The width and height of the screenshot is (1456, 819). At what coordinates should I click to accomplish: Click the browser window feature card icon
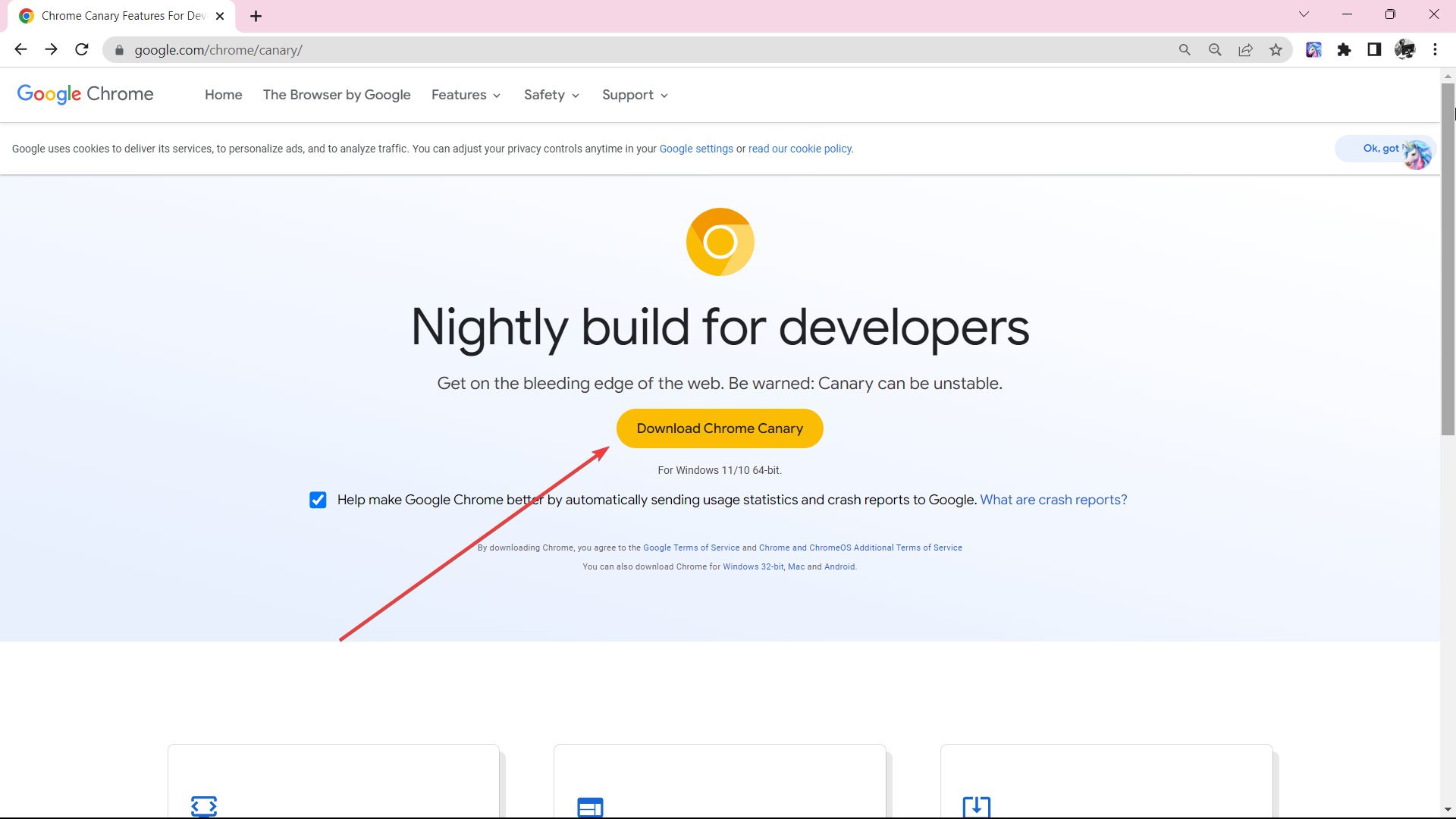point(590,807)
